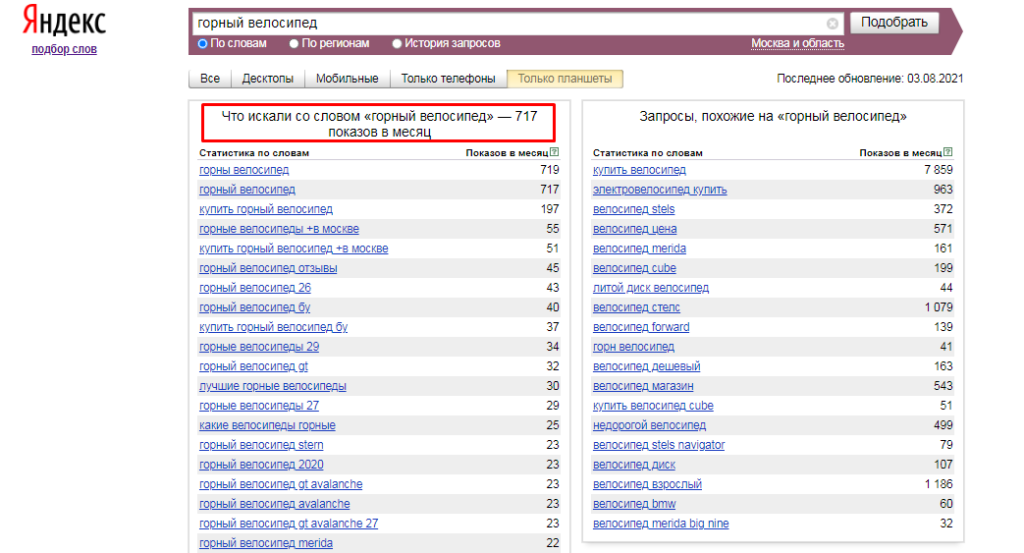Open the 'горный велосипед stern' link
The height and width of the screenshot is (553, 1024).
pyautogui.click(x=261, y=445)
